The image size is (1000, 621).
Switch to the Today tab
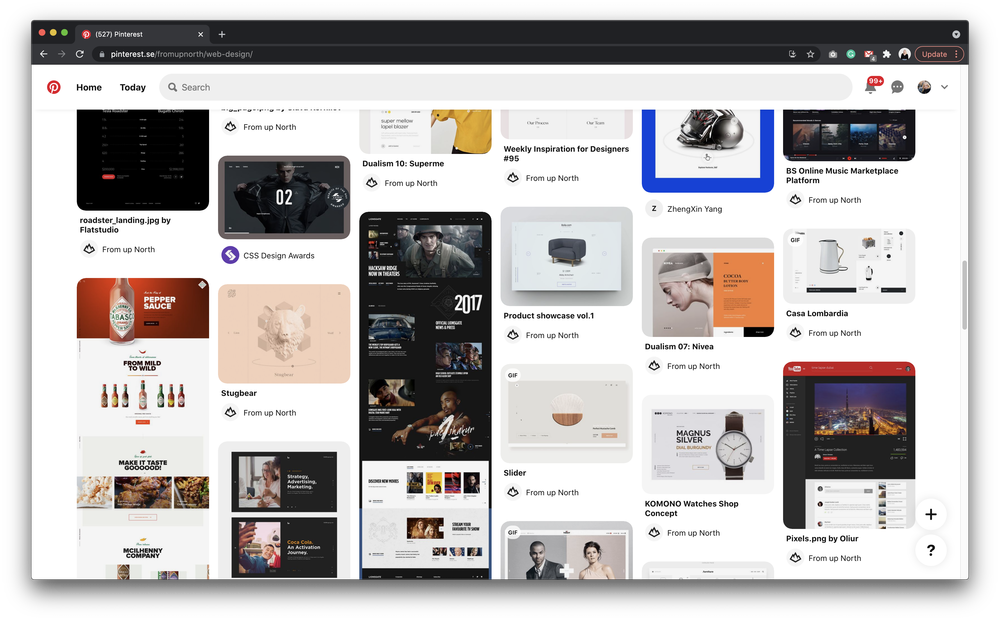coord(133,87)
